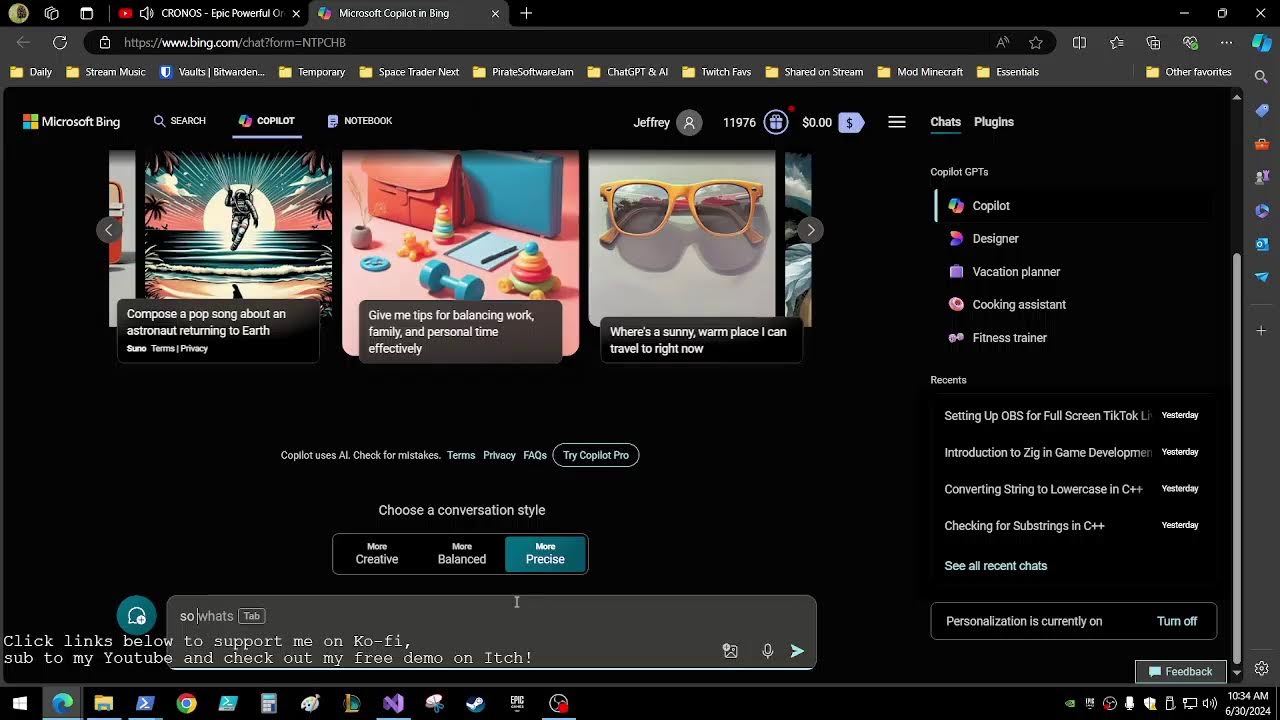Click the New topic chat bubble icon
Image resolution: width=1280 pixels, height=720 pixels.
(137, 616)
